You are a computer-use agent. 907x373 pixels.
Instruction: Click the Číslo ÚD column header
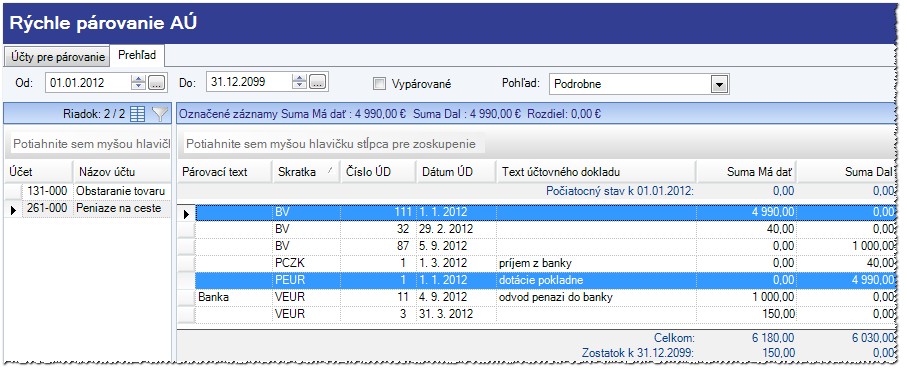(x=378, y=172)
